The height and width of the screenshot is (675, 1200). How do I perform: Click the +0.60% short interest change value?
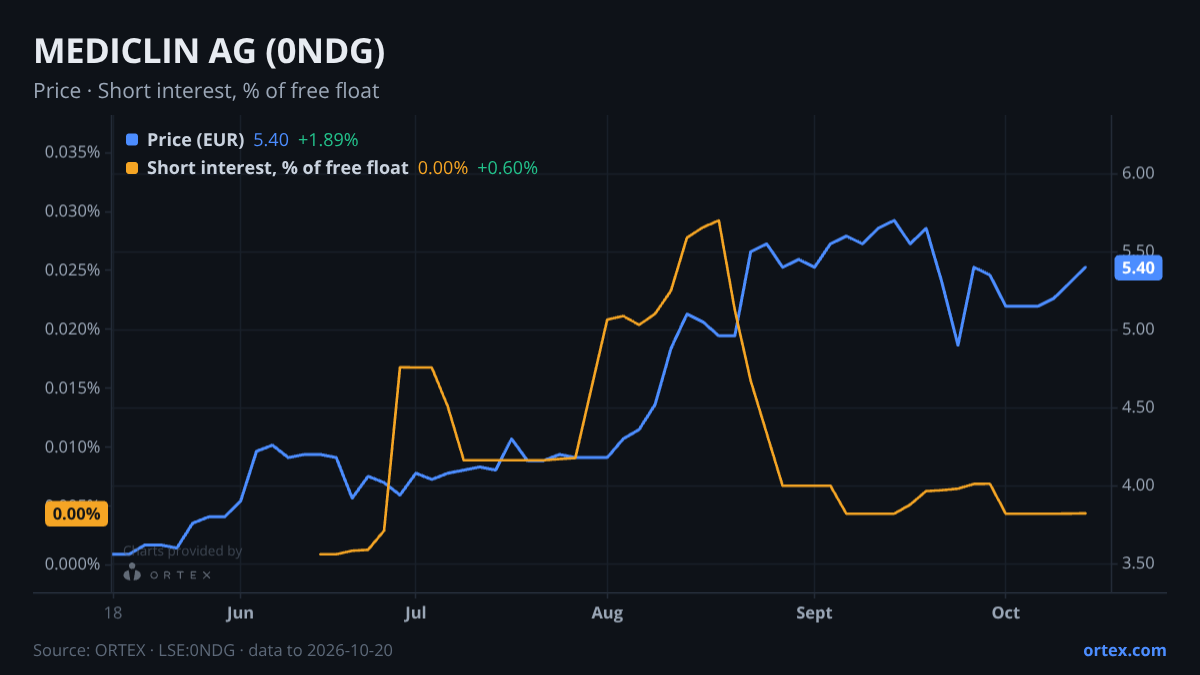pos(507,168)
